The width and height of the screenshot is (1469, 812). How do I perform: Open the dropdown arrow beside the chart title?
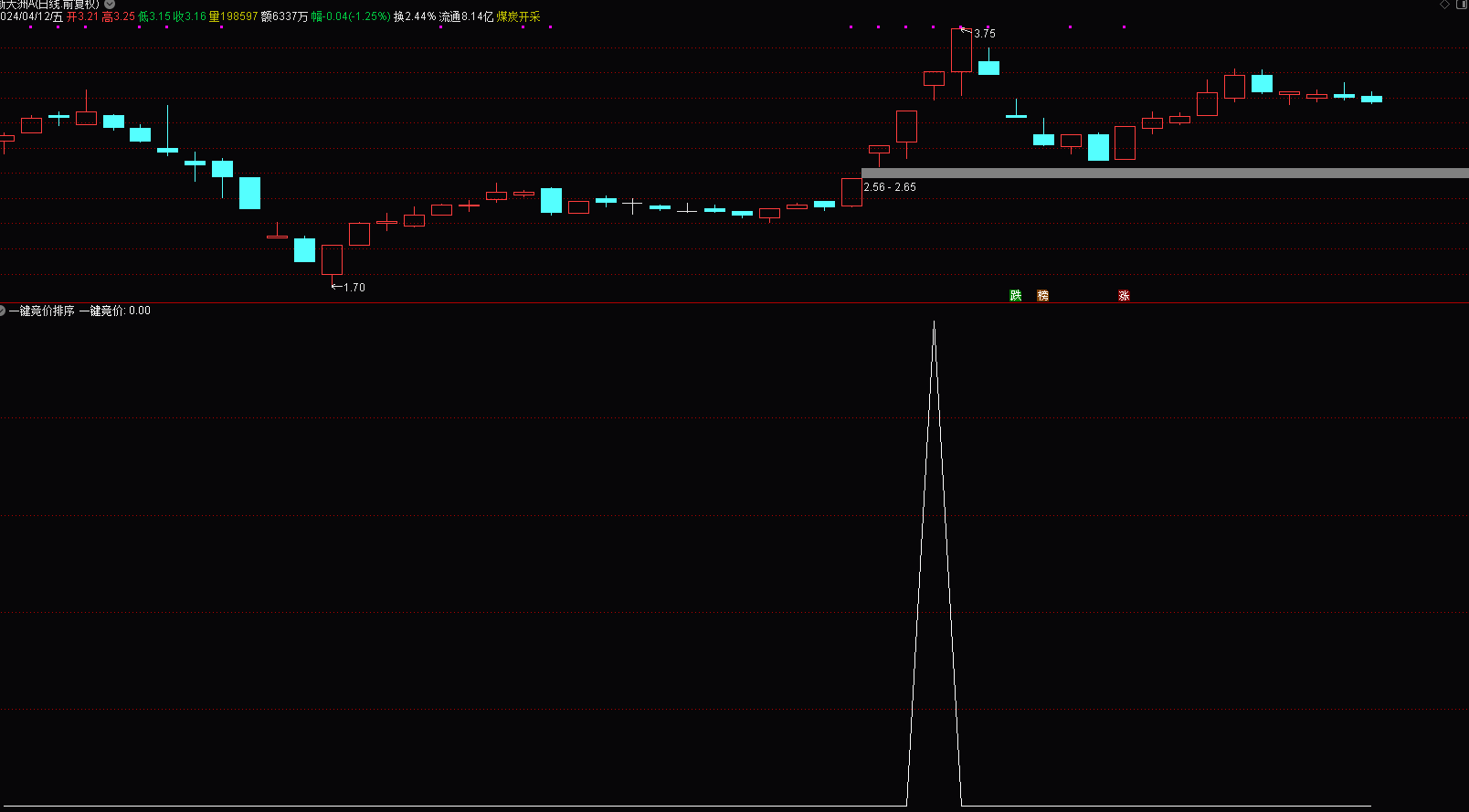pos(110,5)
